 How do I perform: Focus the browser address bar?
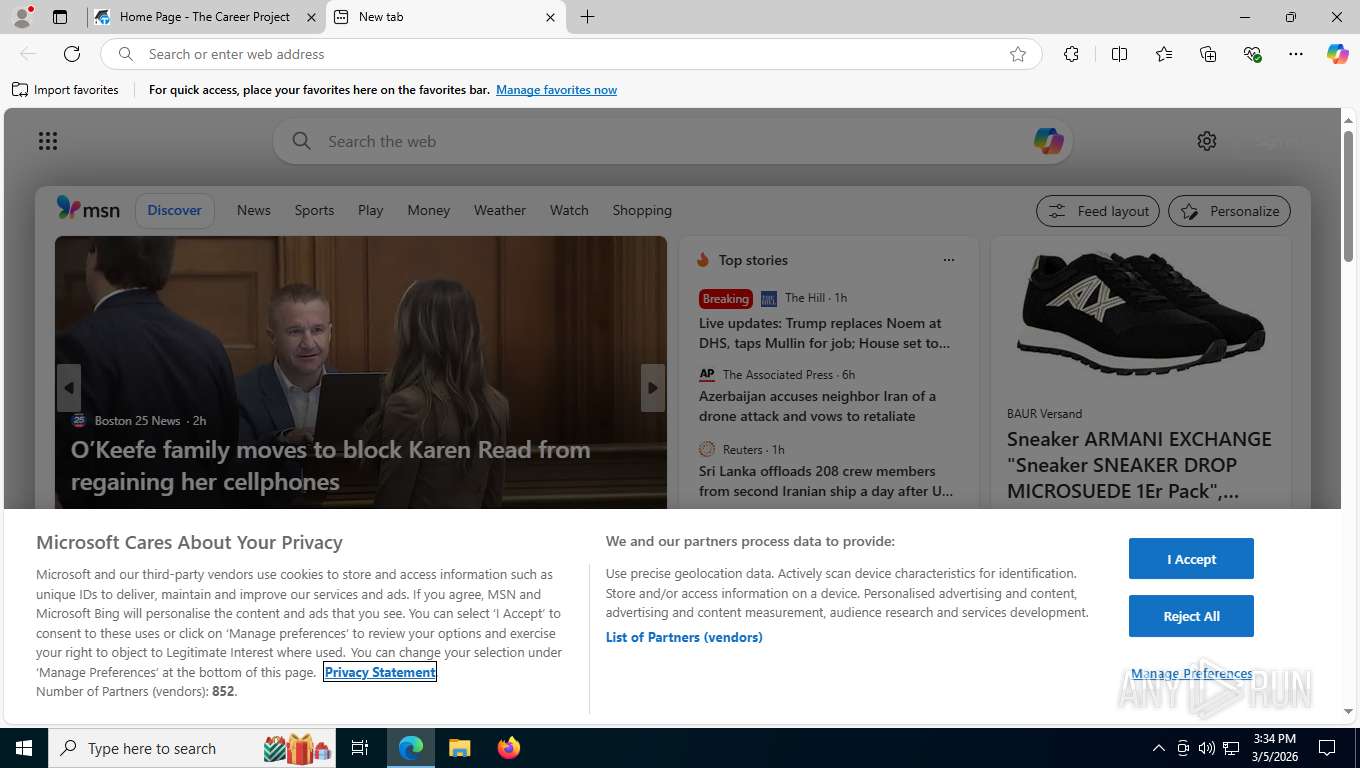coord(570,54)
